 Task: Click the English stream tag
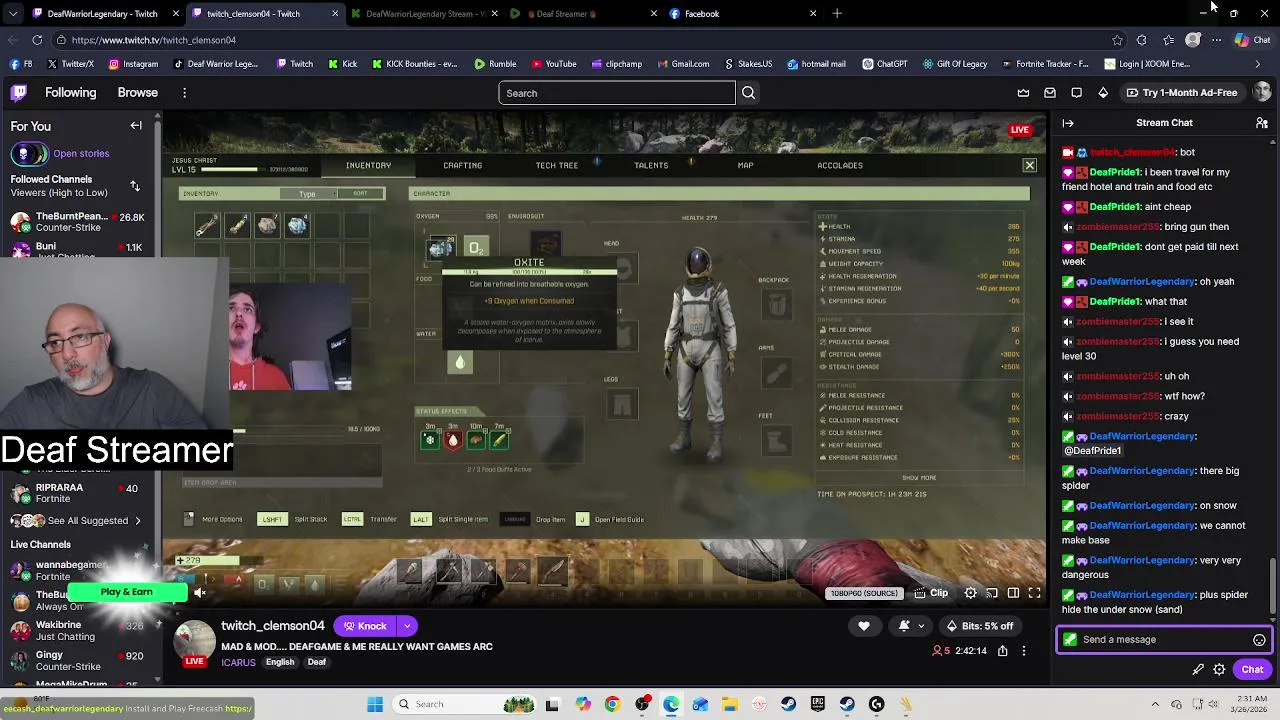(x=280, y=662)
